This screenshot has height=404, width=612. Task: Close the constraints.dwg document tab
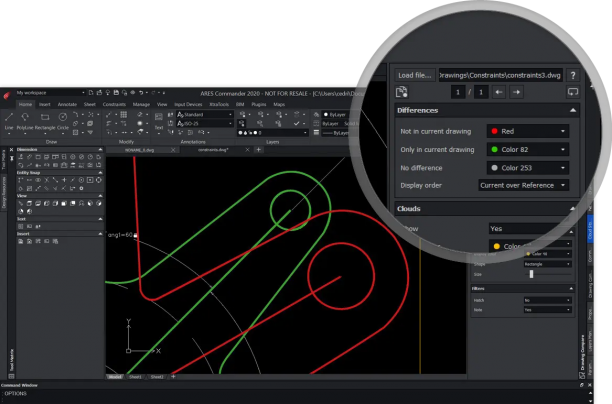[247, 150]
